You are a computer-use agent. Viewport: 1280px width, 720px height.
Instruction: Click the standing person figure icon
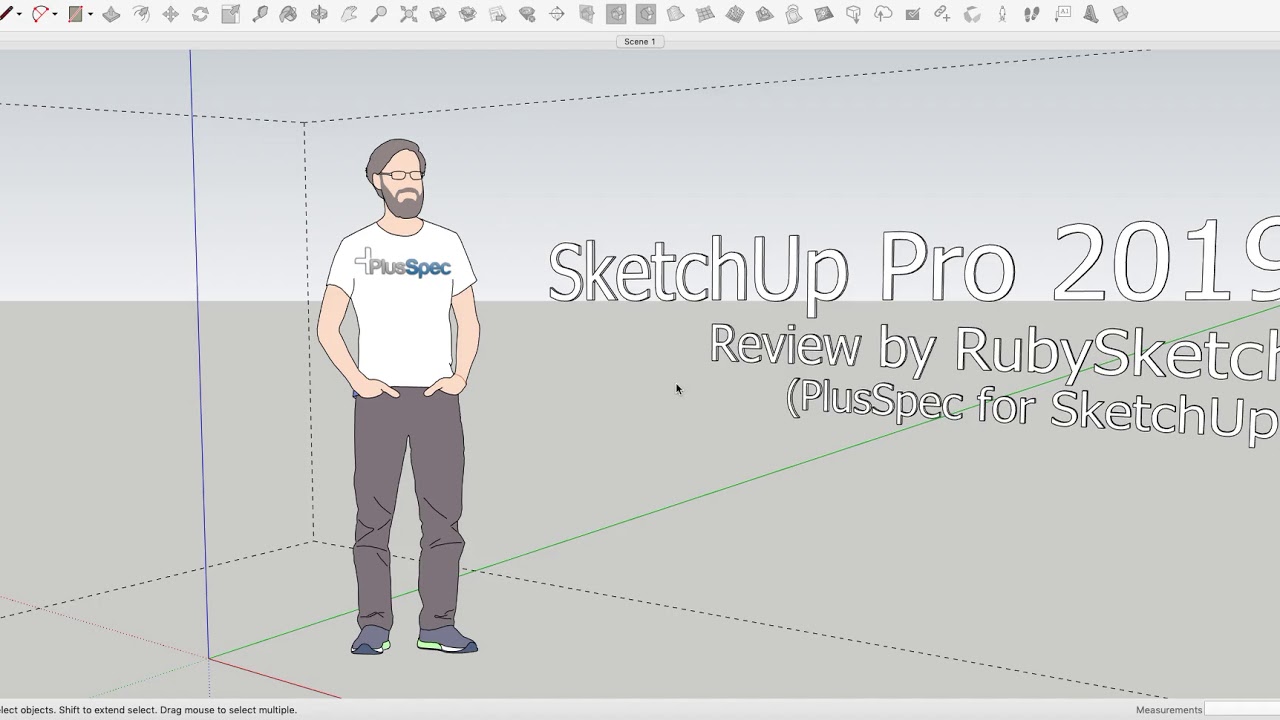coord(1002,14)
